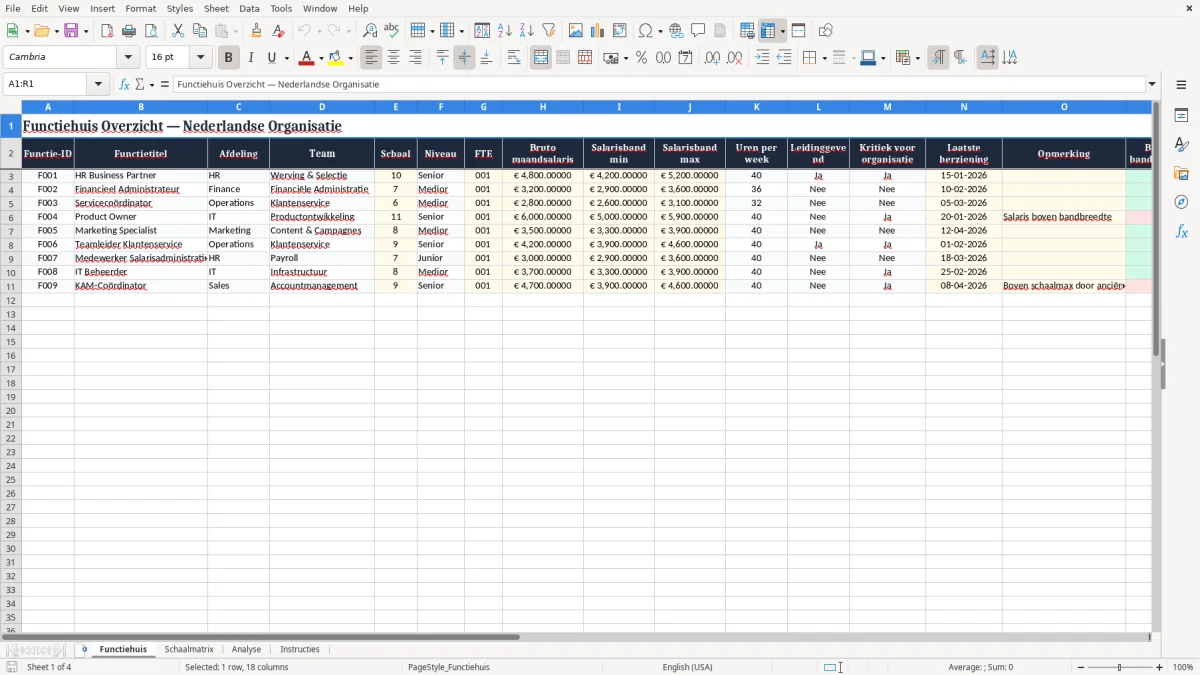This screenshot has height=675, width=1200.
Task: Toggle the AutoFilter funnel
Action: [x=548, y=30]
